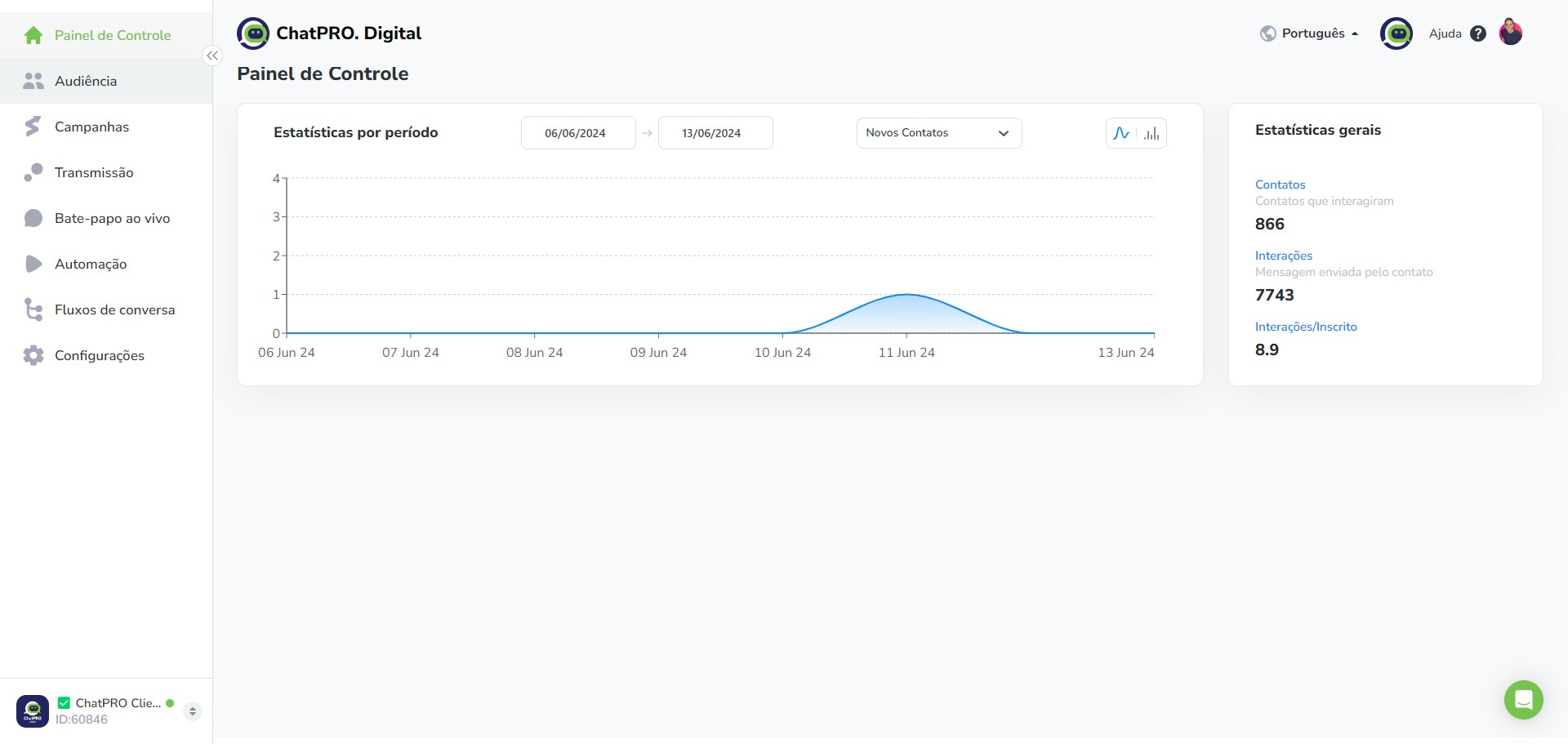Click the start date field 06/06/2024
This screenshot has width=1568, height=744.
[578, 133]
